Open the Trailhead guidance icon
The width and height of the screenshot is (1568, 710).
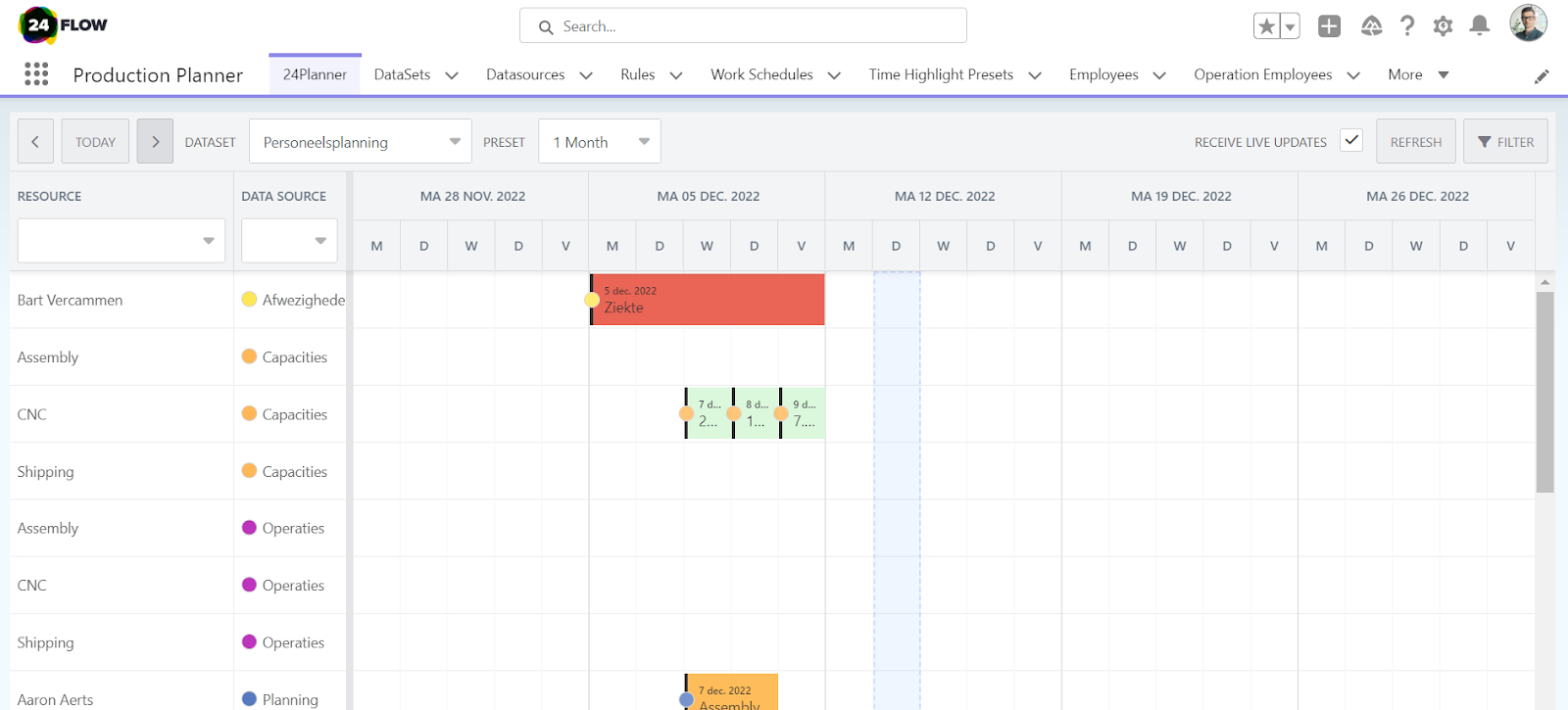pyautogui.click(x=1371, y=26)
